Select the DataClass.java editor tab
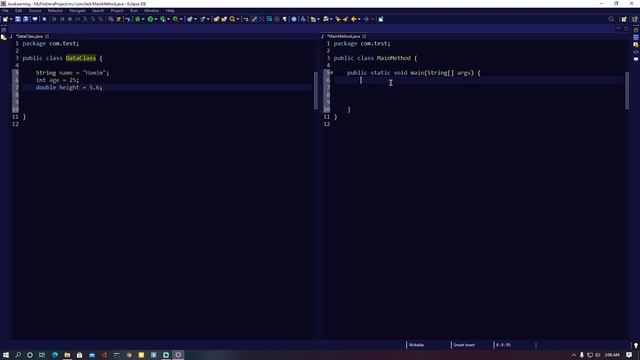640x360 pixels. pyautogui.click(x=29, y=36)
